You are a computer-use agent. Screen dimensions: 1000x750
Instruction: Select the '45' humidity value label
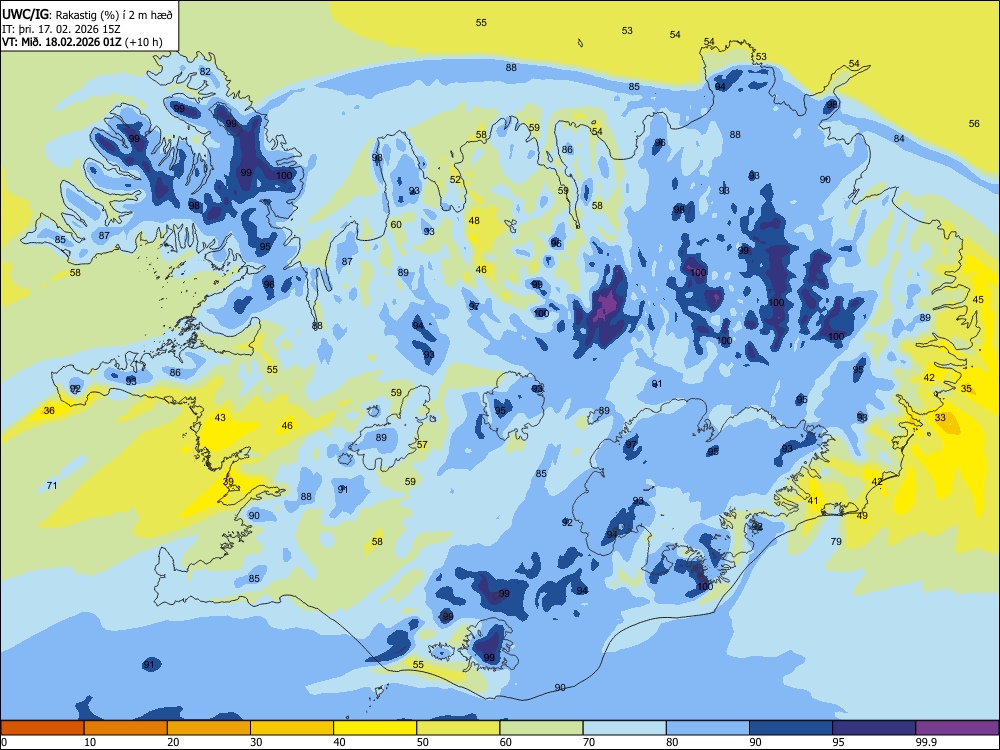[x=978, y=300]
